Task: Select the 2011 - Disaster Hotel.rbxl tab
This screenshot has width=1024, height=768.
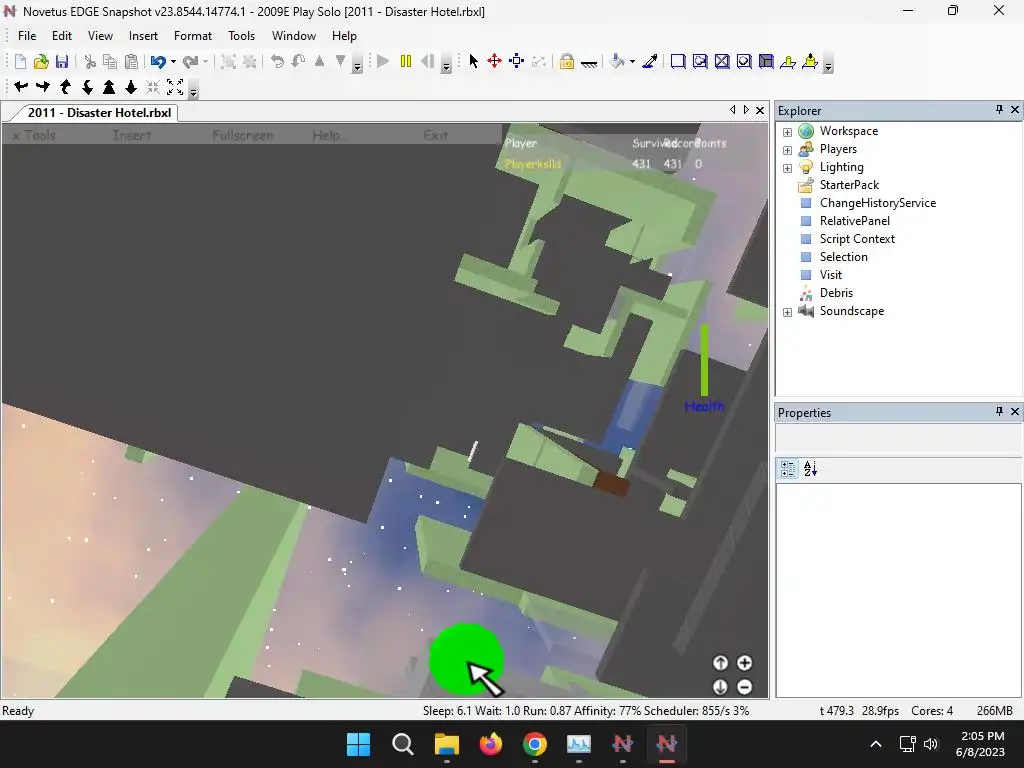Action: click(99, 112)
